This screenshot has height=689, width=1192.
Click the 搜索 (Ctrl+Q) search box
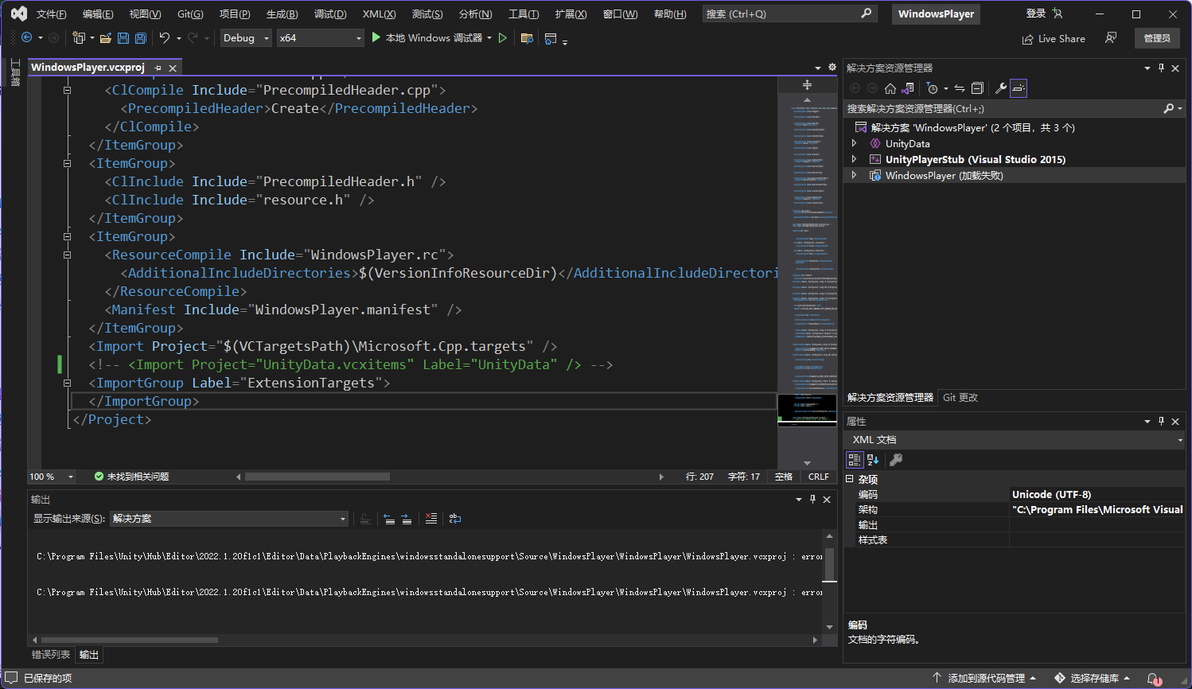pyautogui.click(x=789, y=14)
